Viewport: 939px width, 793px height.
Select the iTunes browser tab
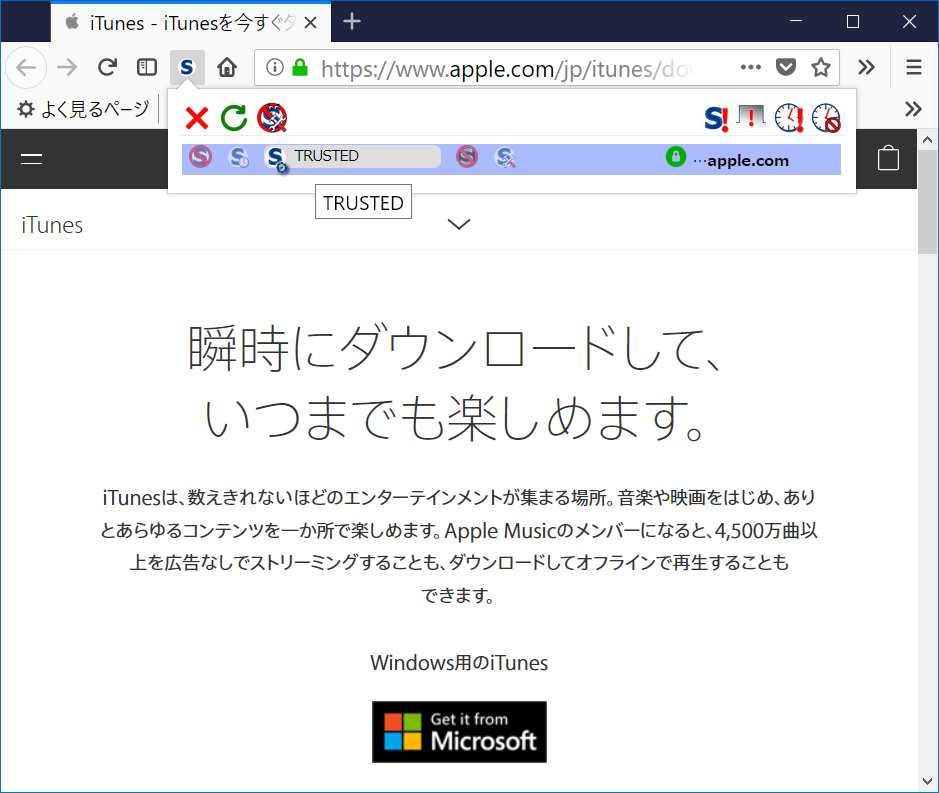(190, 23)
